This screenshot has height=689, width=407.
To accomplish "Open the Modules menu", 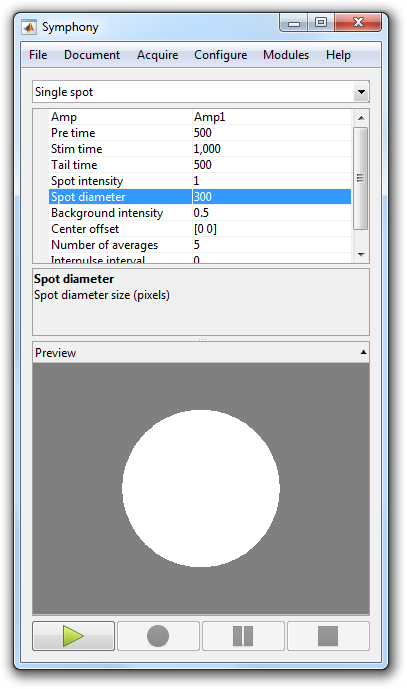I will pos(286,55).
